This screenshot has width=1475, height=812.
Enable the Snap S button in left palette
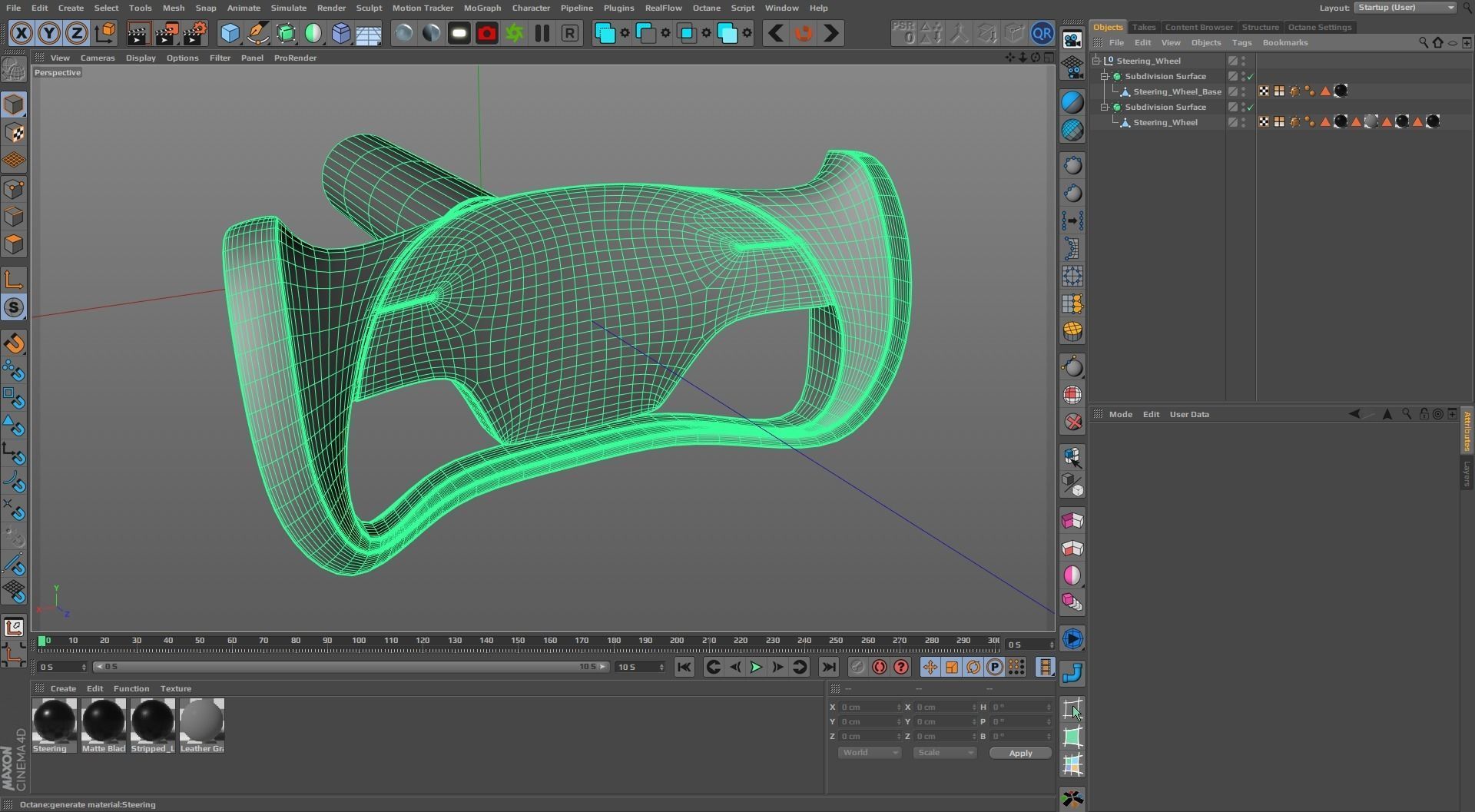14,308
